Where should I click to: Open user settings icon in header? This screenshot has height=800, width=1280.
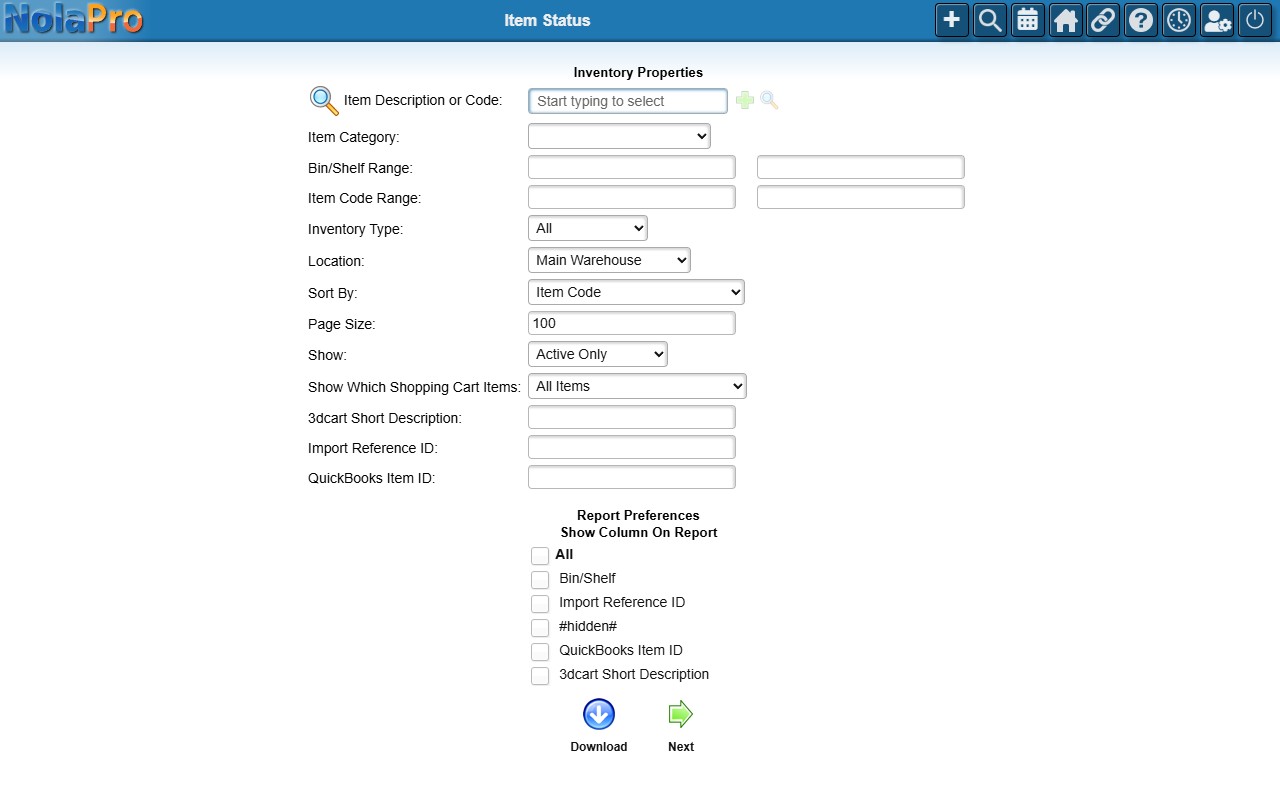tap(1217, 20)
